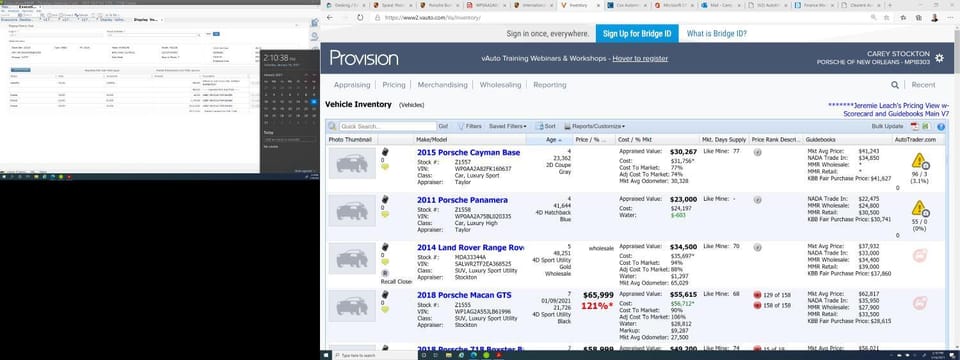Click the price tag icon for 2014 Range Rover
The height and width of the screenshot is (360, 960).
click(385, 247)
